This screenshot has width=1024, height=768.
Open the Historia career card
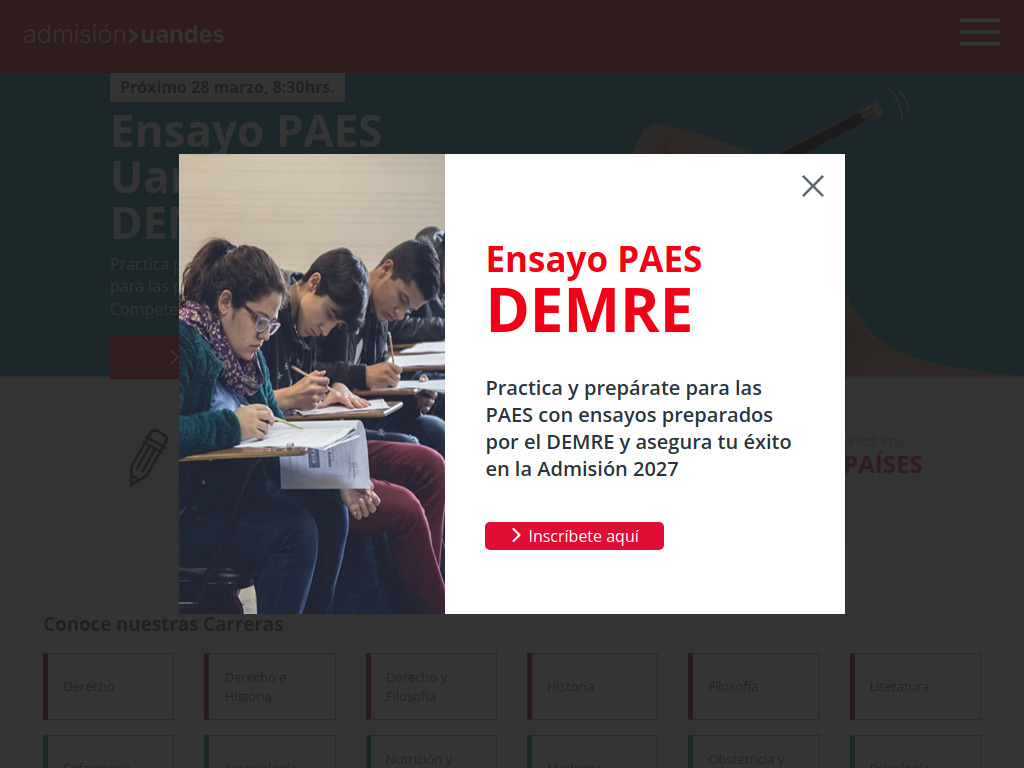point(592,686)
